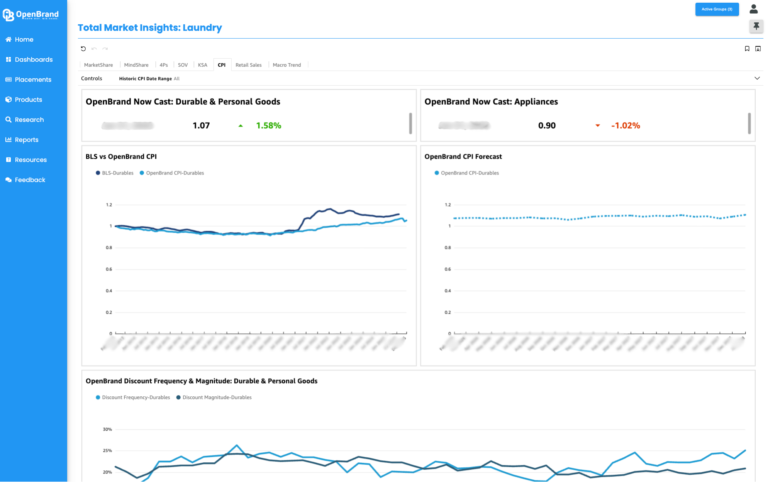Click the green up arrow indicator
Image resolution: width=768 pixels, height=482 pixels.
(x=240, y=126)
